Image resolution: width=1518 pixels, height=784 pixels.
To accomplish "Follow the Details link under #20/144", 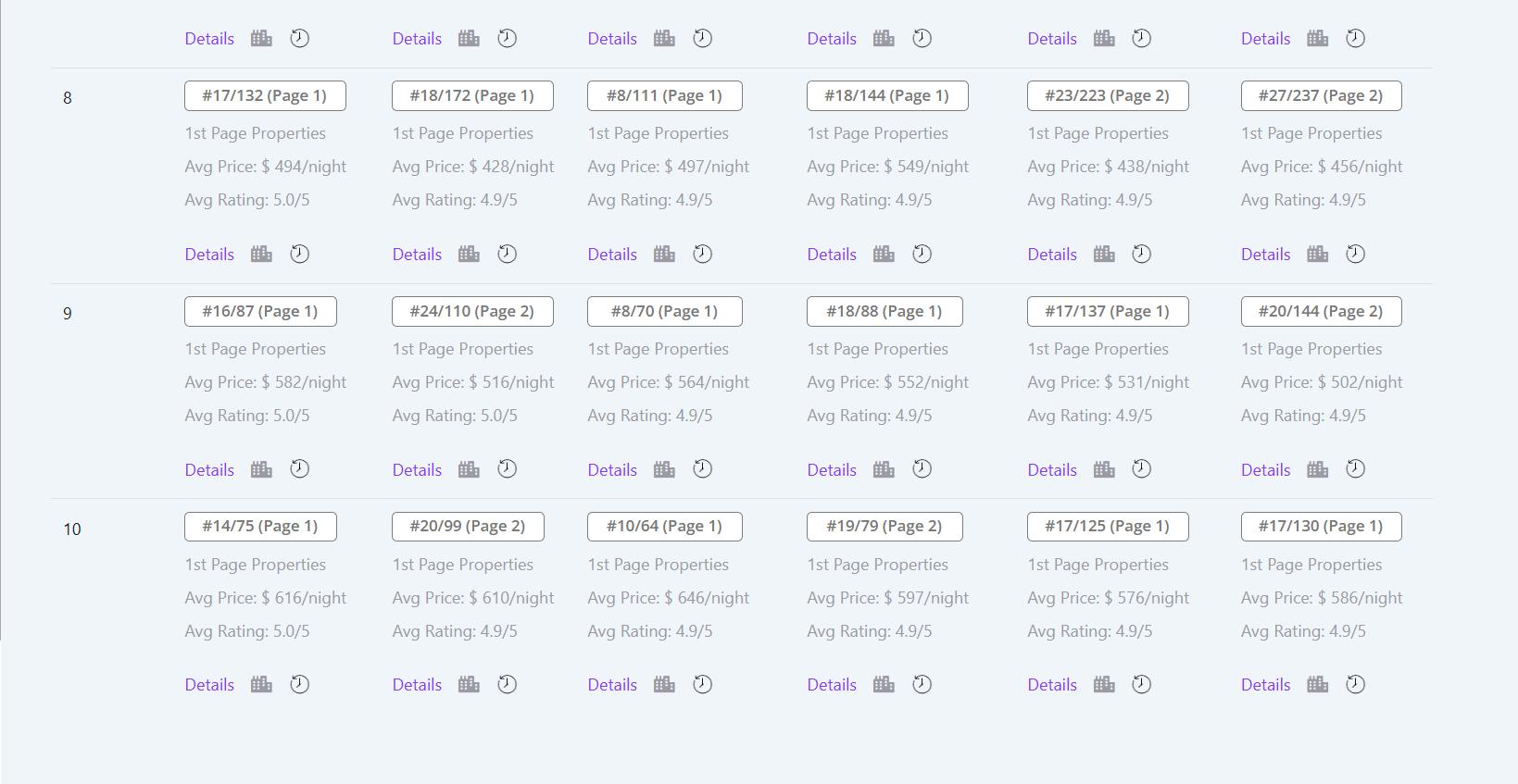I will click(1265, 469).
